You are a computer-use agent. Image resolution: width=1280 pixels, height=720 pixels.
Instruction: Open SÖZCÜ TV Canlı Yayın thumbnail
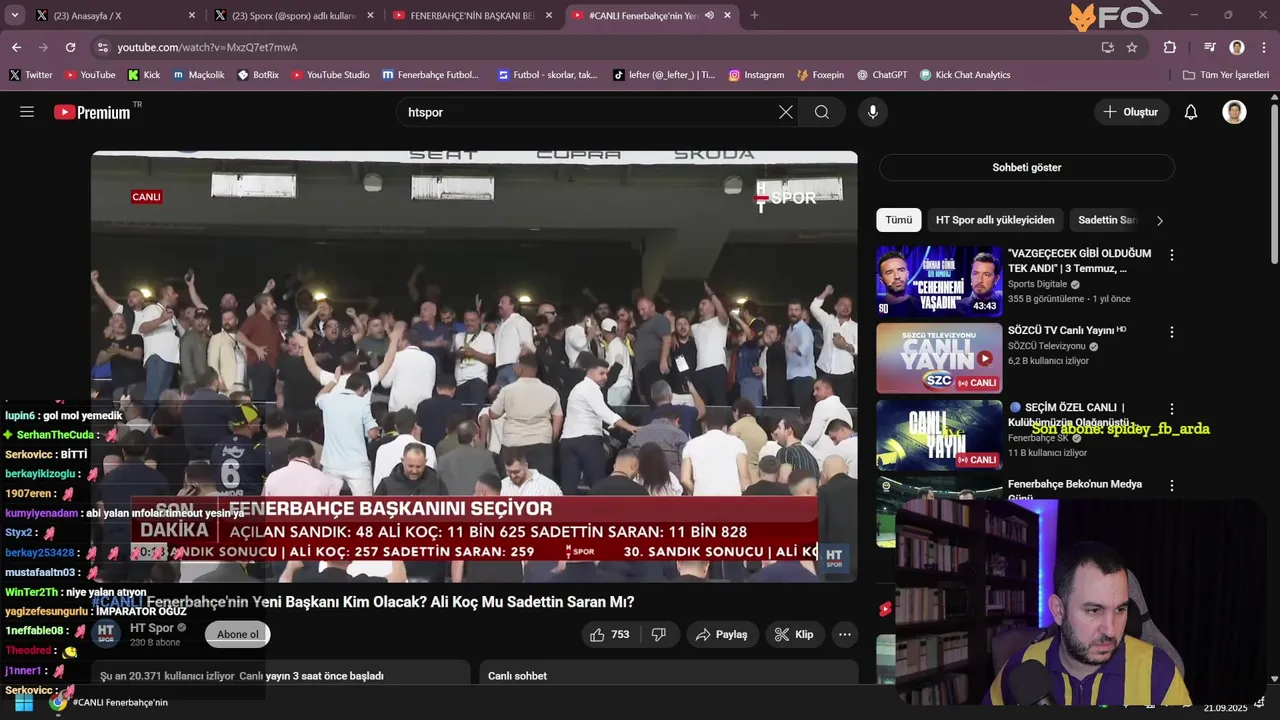[939, 358]
